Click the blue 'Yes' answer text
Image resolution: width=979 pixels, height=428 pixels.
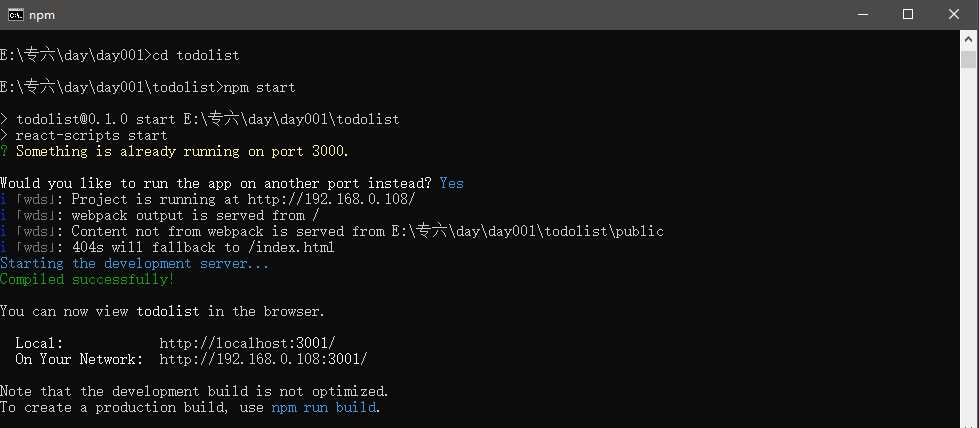tap(451, 183)
